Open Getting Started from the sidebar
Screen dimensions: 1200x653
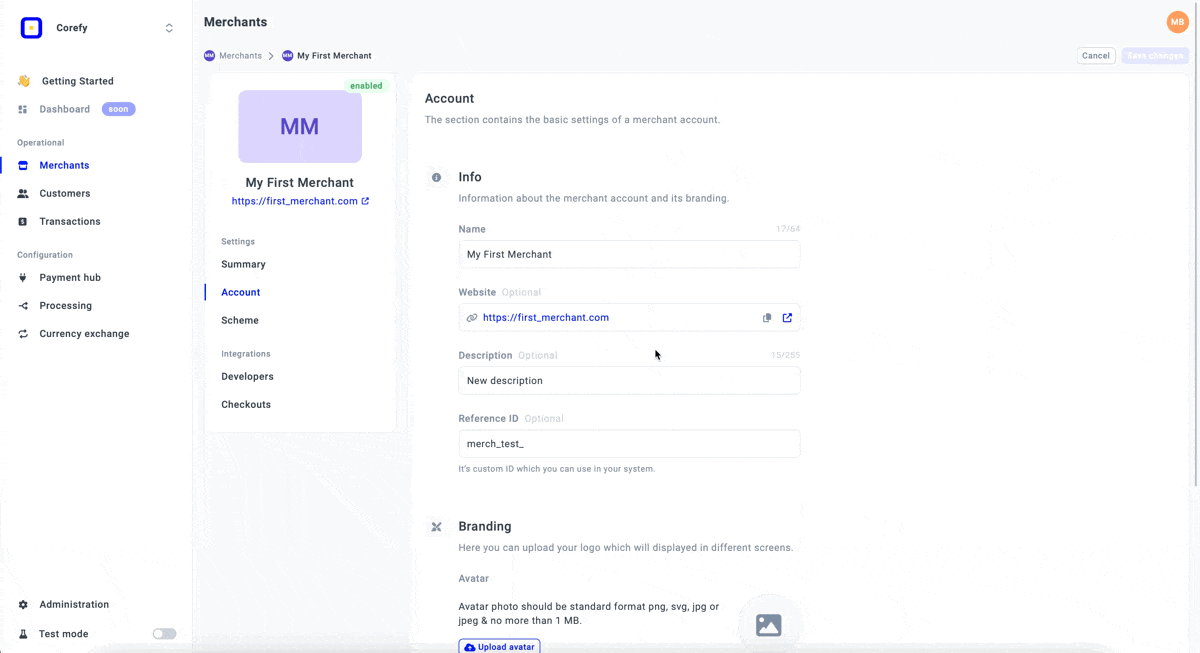point(77,81)
